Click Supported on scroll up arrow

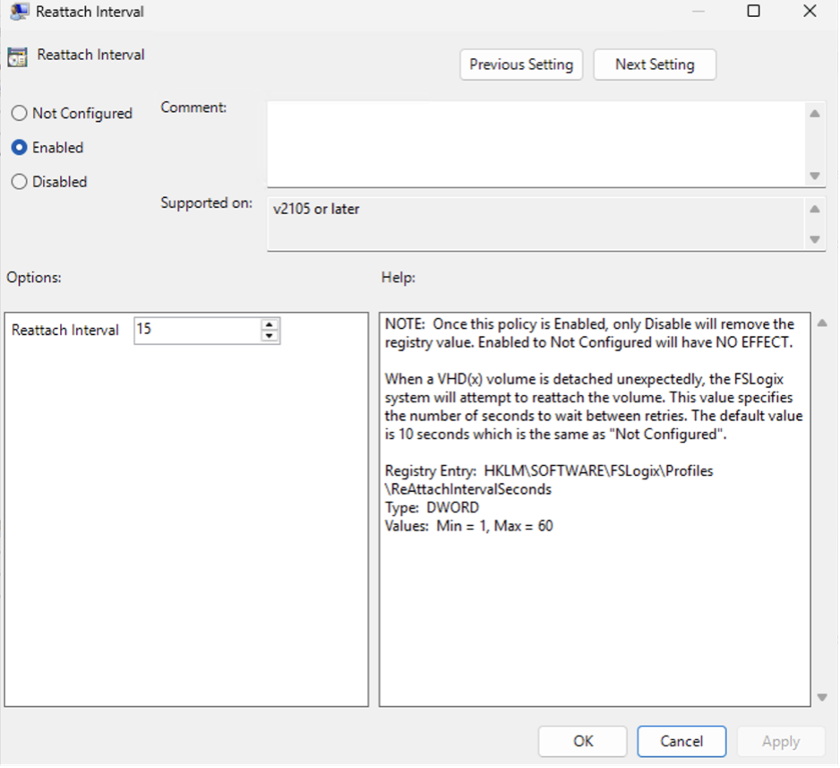pyautogui.click(x=815, y=209)
